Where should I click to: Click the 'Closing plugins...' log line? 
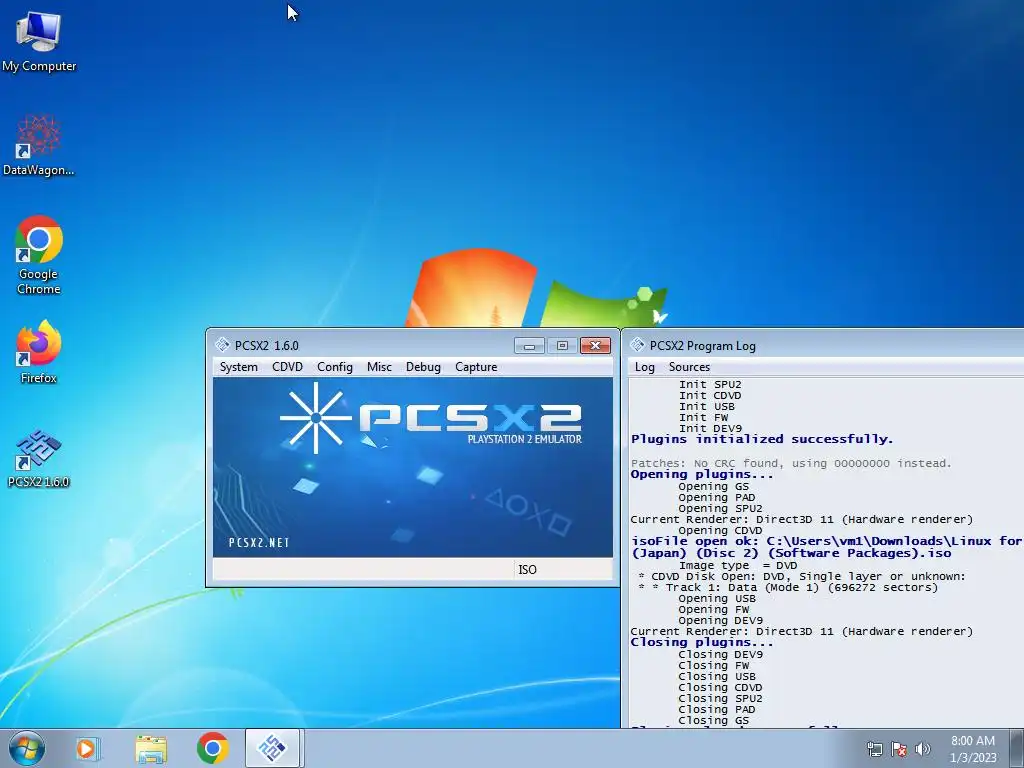point(702,643)
